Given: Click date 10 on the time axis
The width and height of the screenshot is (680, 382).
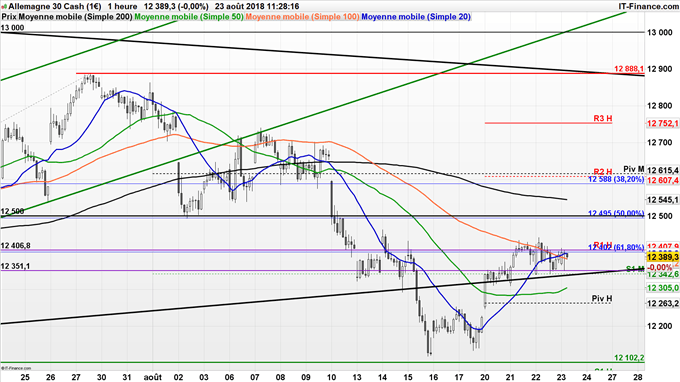Looking at the screenshot, I should coord(331,377).
